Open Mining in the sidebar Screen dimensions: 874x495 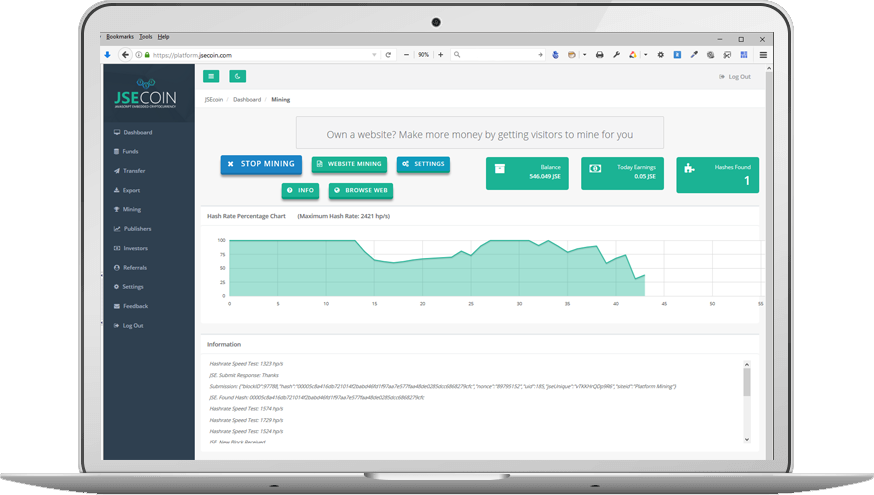(128, 210)
